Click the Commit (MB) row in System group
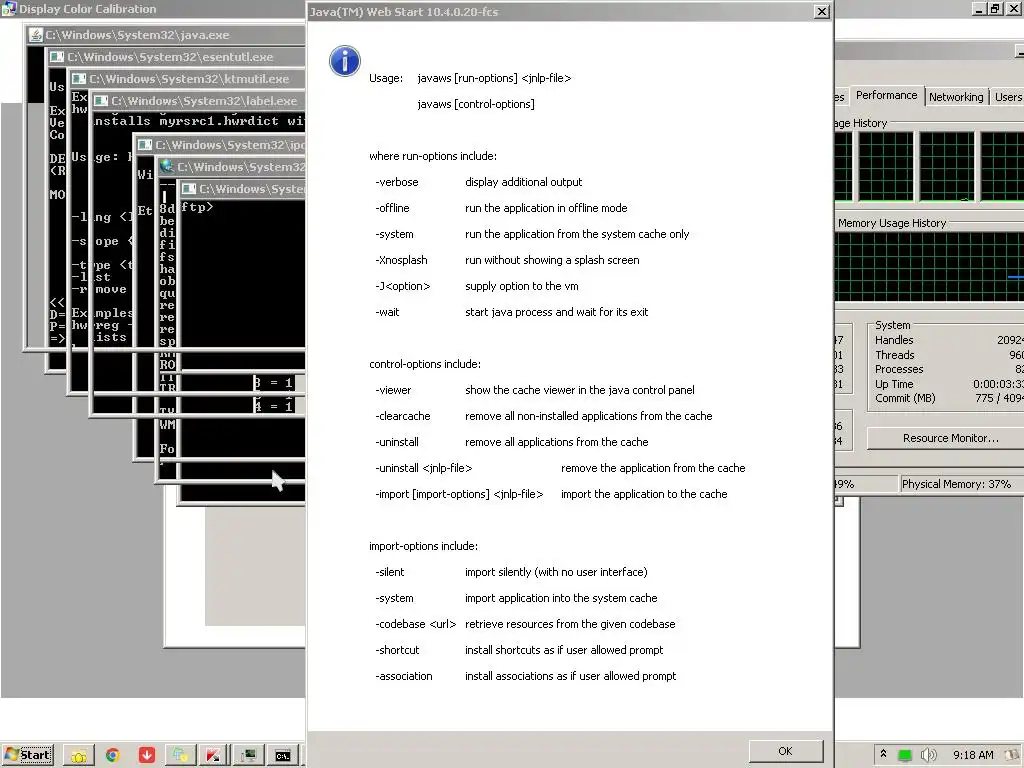The image size is (1024, 768). coord(949,398)
